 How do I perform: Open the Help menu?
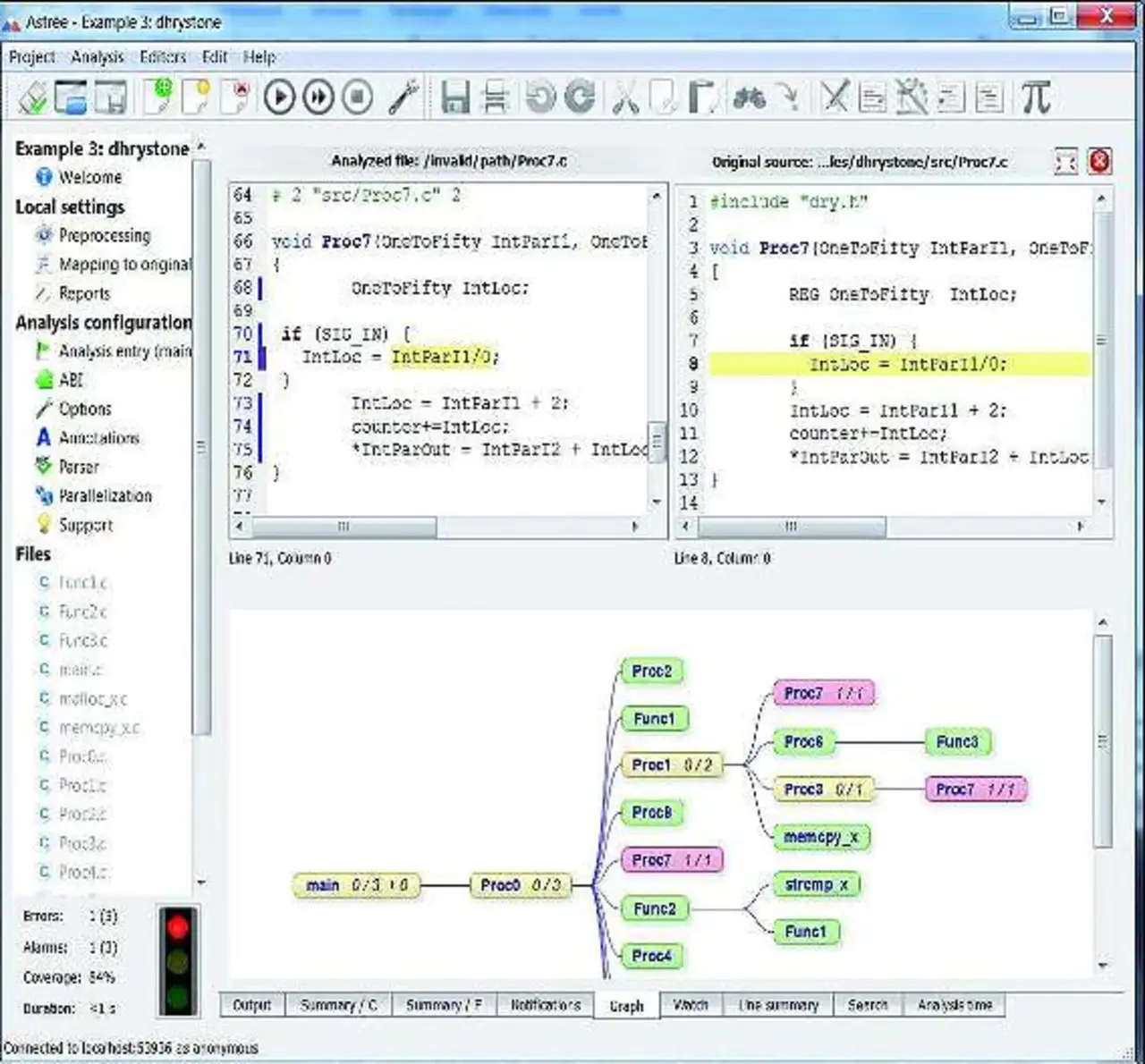click(x=259, y=57)
